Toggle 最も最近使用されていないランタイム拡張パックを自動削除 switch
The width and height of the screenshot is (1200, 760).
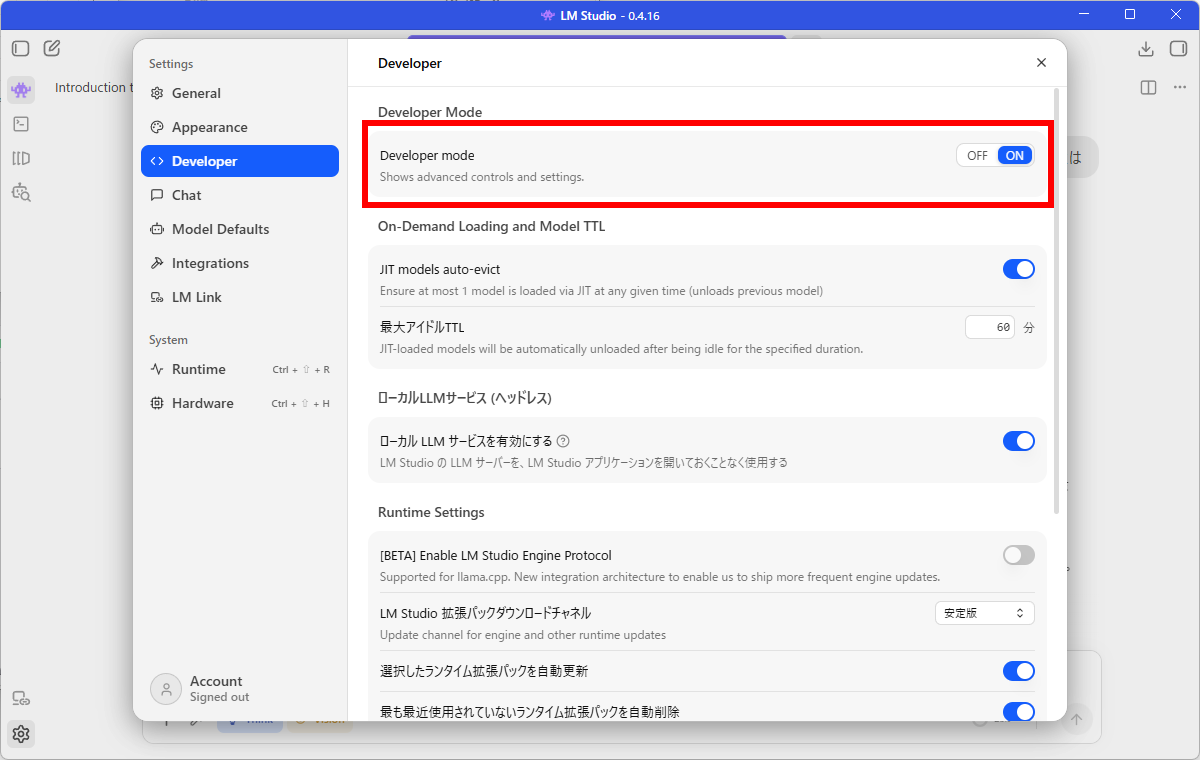1019,712
